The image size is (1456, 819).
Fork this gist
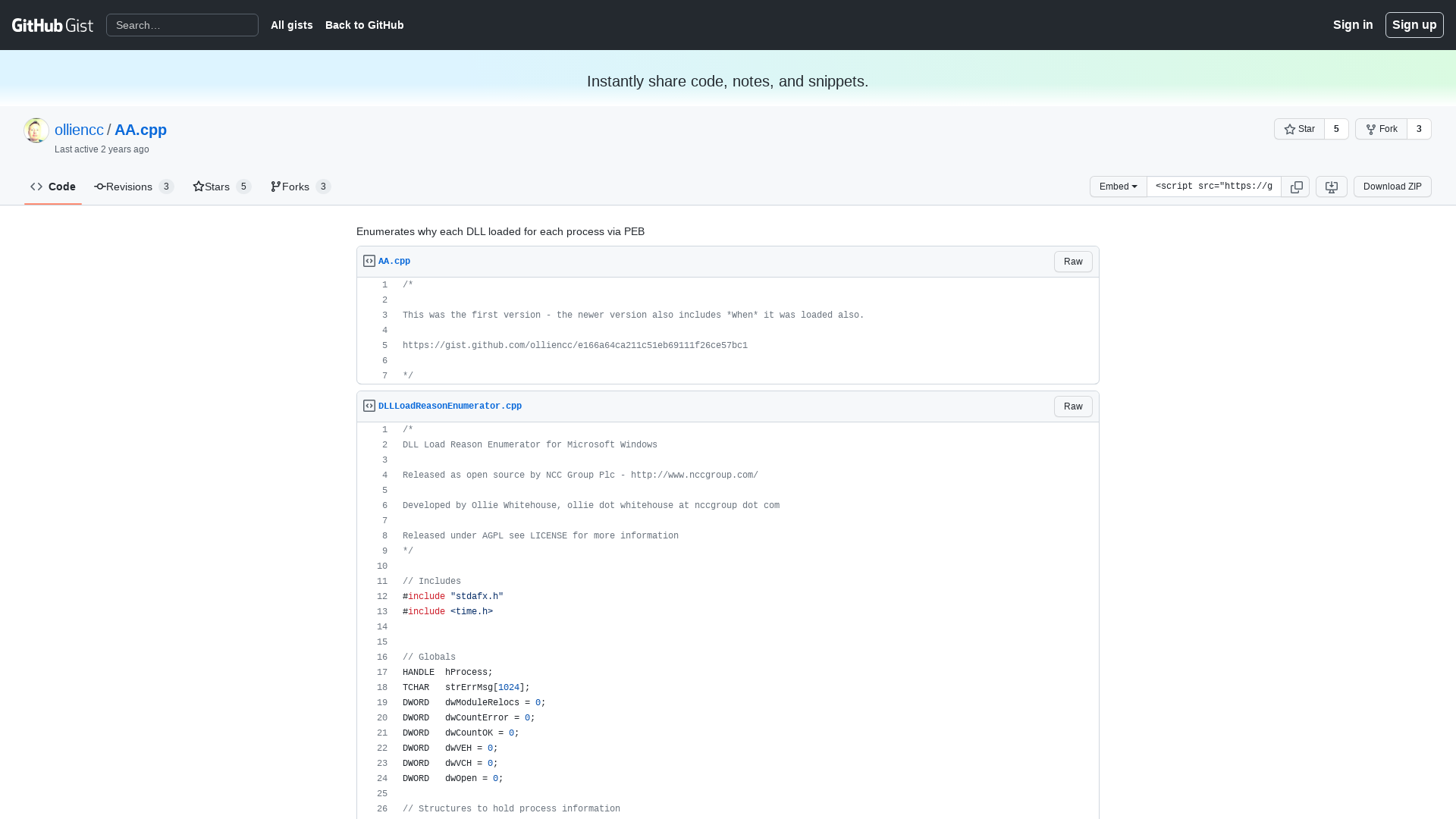tap(1381, 129)
